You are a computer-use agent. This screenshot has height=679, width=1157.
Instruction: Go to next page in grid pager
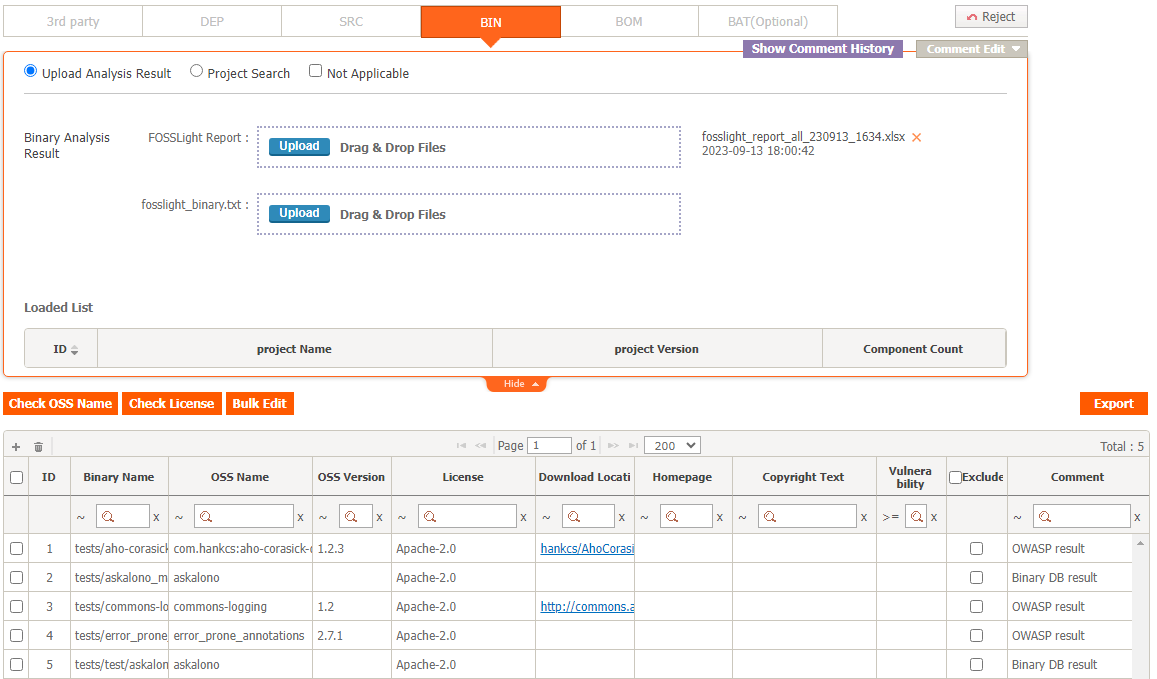coord(613,445)
